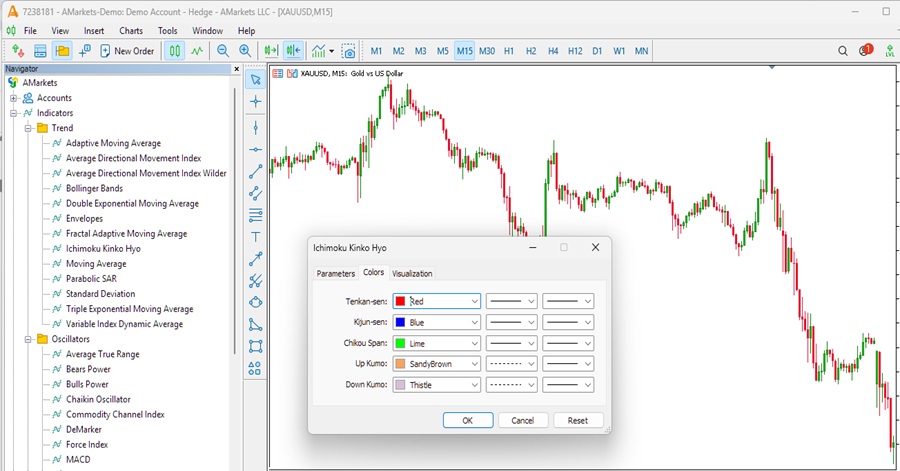Switch chart to candlestick bars icon

[x=174, y=51]
